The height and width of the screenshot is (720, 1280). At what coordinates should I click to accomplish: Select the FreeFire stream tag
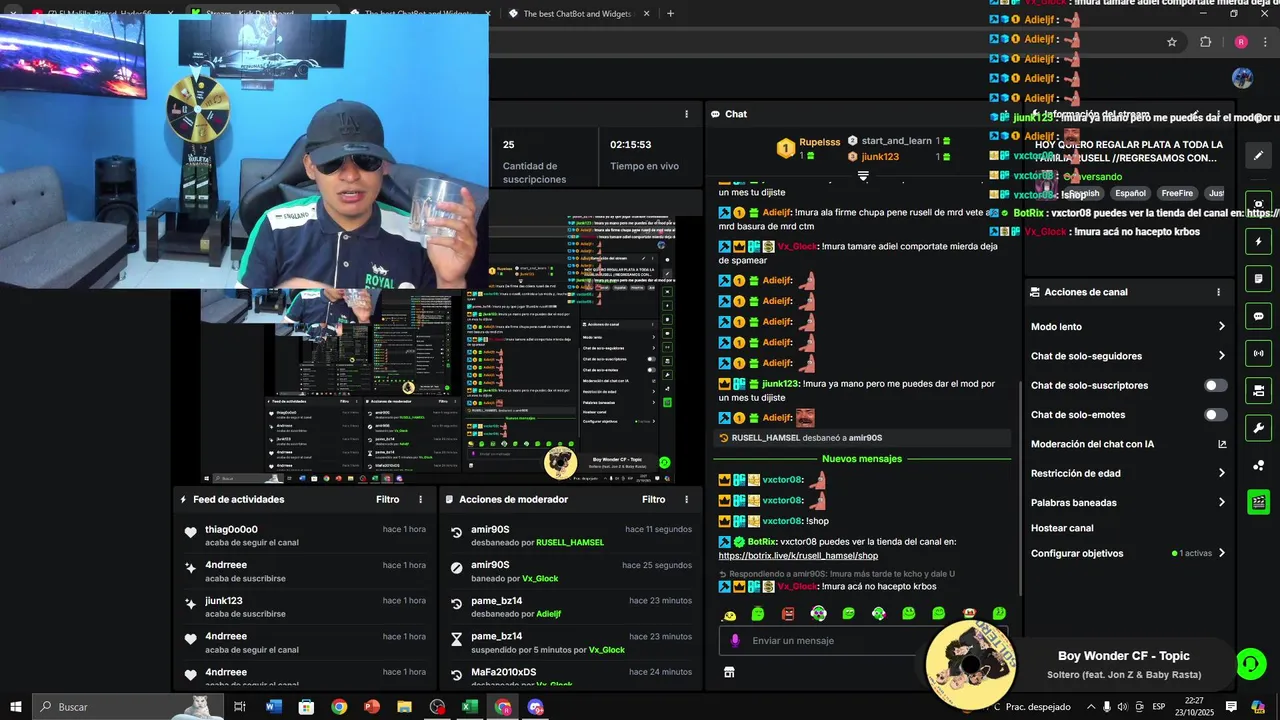(x=1177, y=193)
